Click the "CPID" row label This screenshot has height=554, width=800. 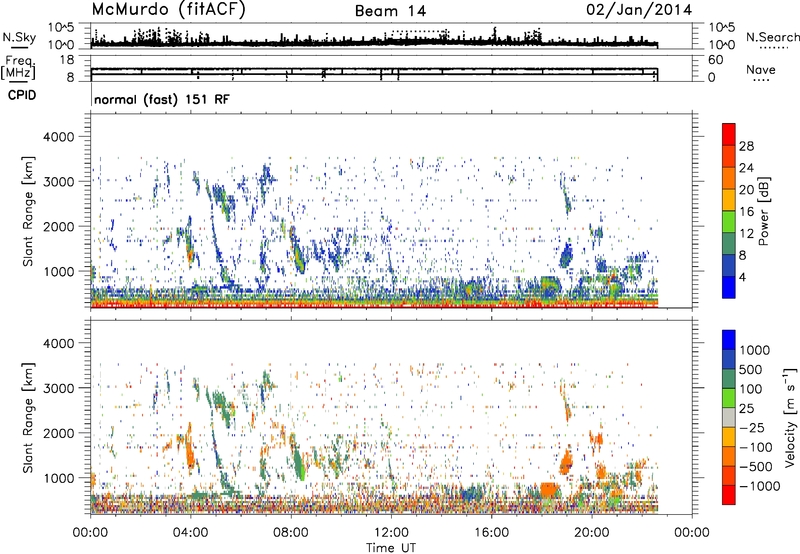[x=22, y=95]
